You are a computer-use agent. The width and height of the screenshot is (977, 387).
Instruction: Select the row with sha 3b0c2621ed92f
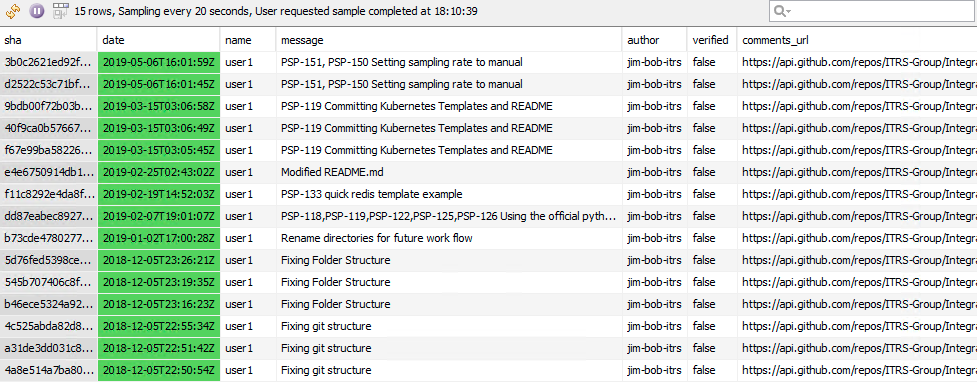[x=488, y=62]
